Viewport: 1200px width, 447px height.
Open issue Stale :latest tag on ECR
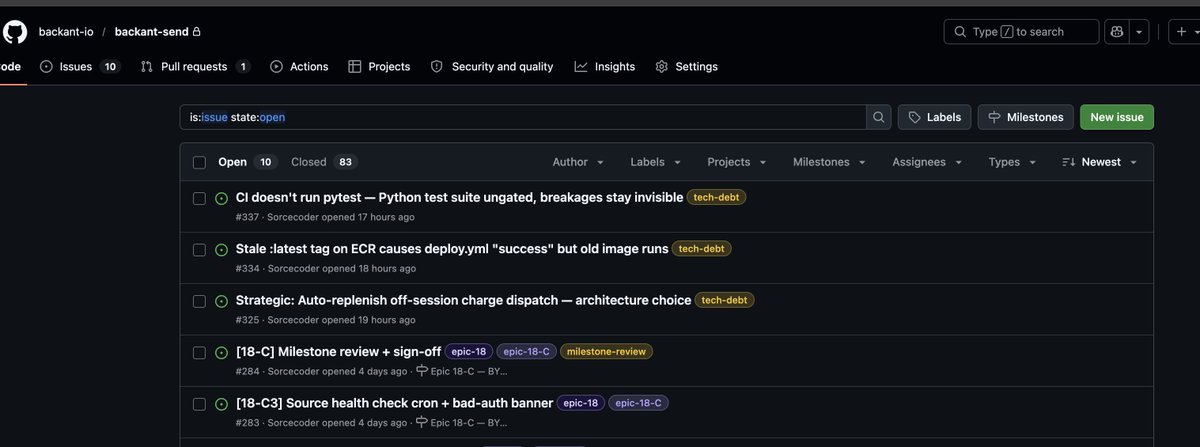click(x=452, y=248)
